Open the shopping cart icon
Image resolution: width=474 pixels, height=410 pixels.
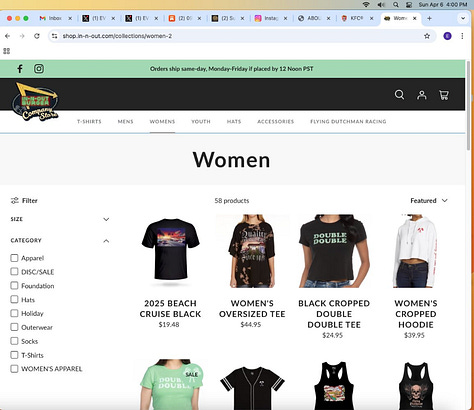click(444, 95)
